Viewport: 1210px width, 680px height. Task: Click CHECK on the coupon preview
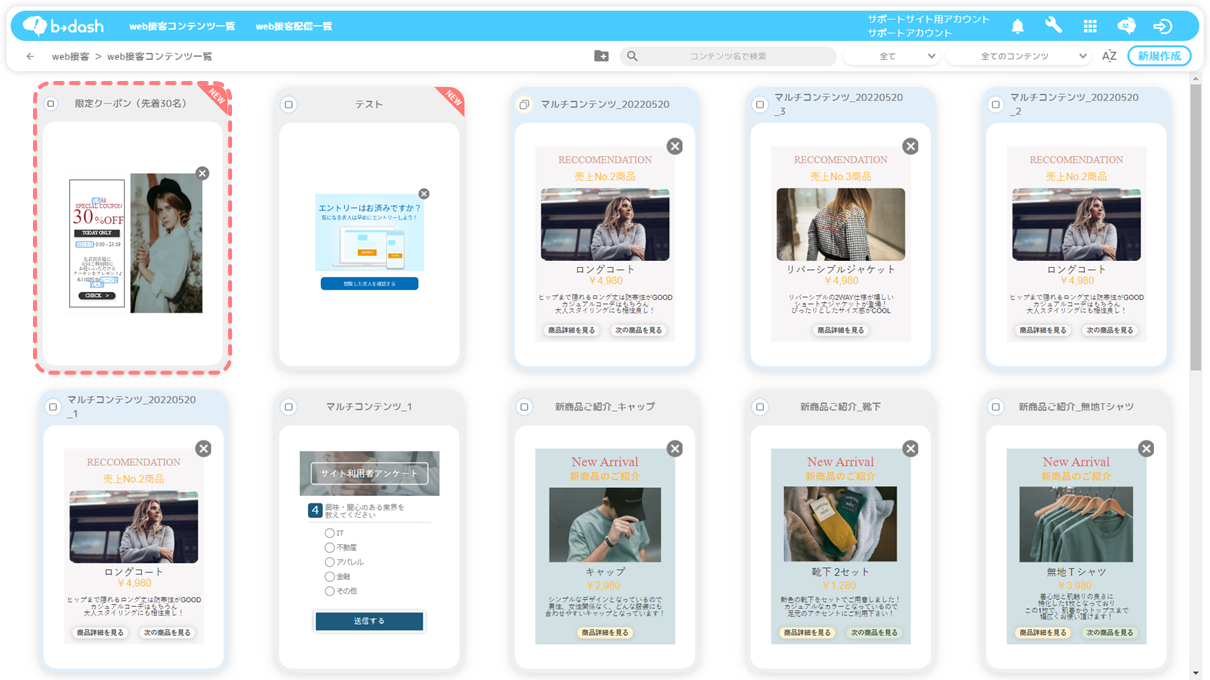[x=97, y=296]
